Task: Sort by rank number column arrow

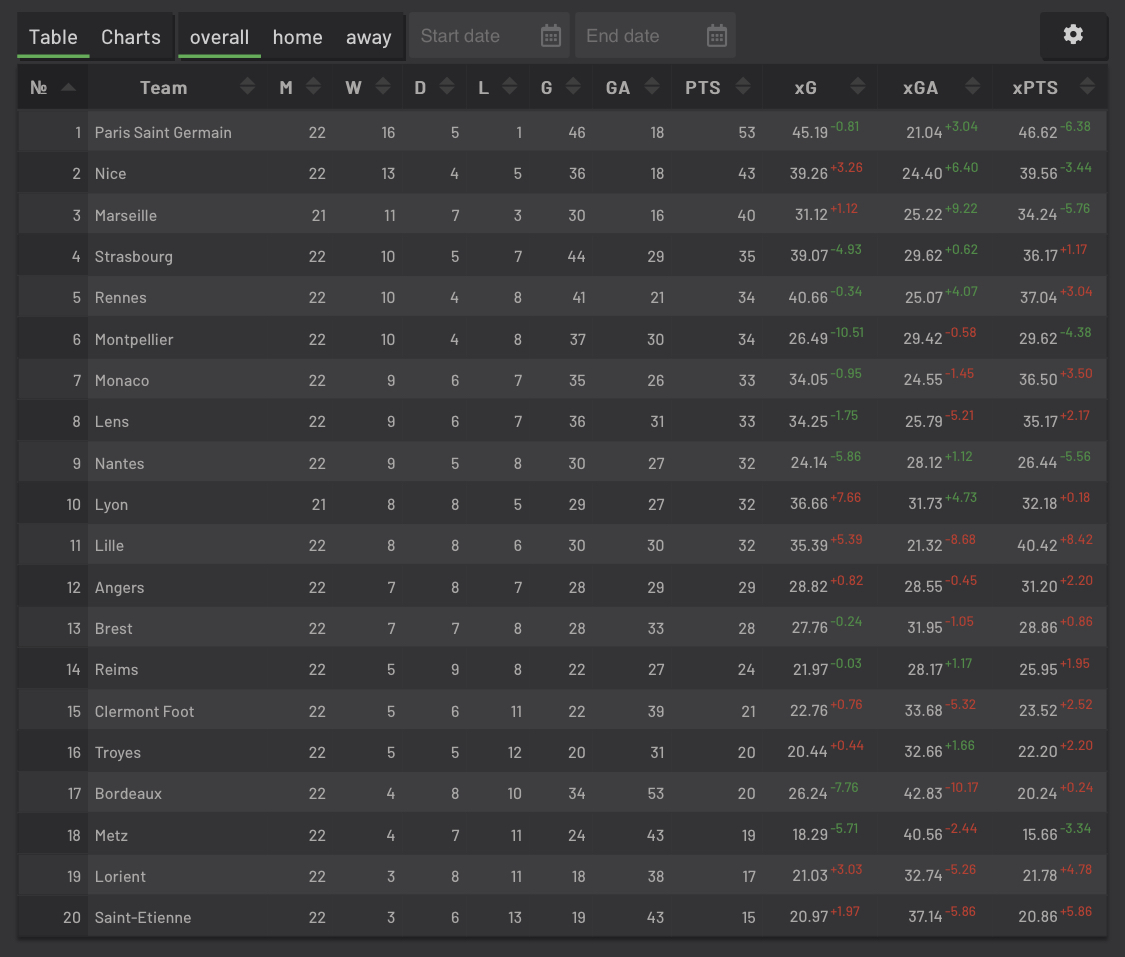Action: tap(68, 88)
